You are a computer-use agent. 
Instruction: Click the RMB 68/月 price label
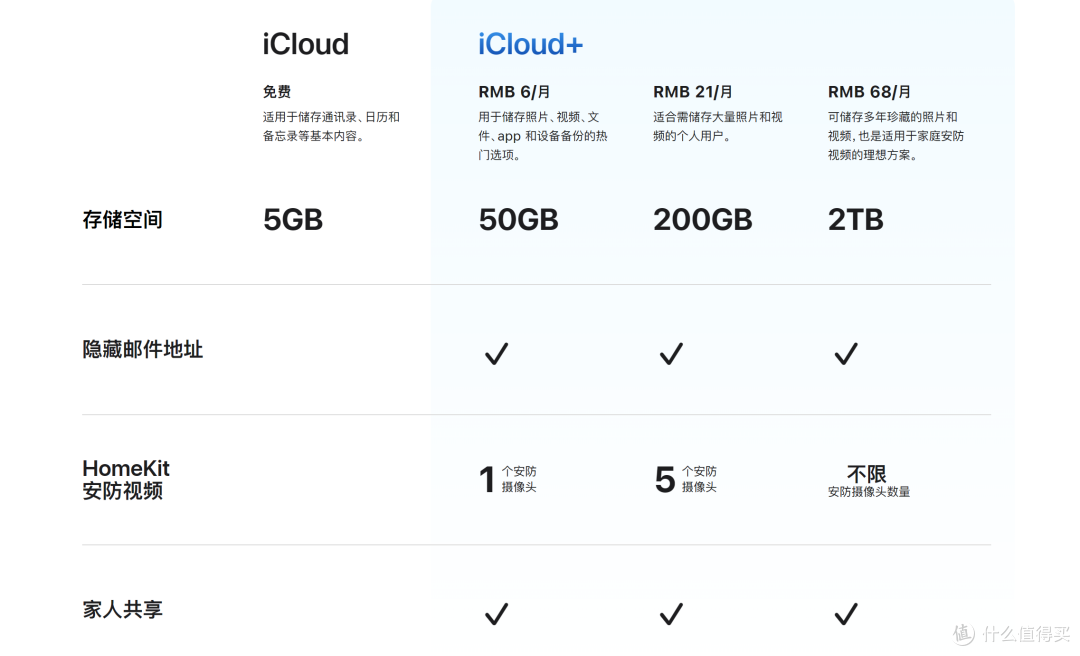coord(868,91)
